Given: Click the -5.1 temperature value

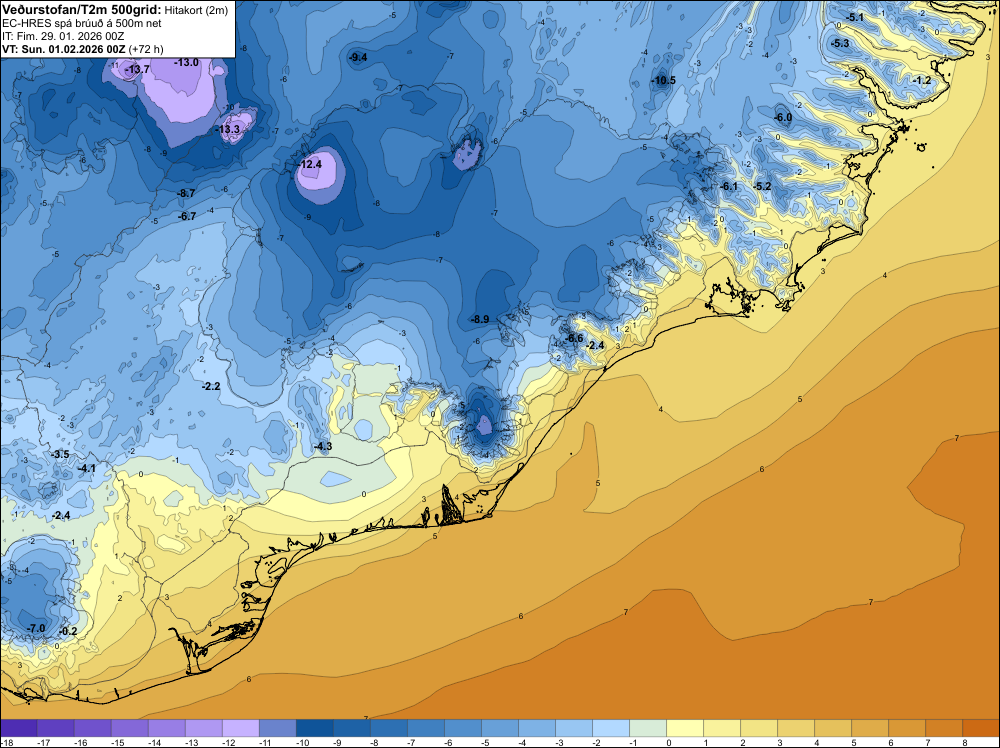Looking at the screenshot, I should (x=855, y=18).
